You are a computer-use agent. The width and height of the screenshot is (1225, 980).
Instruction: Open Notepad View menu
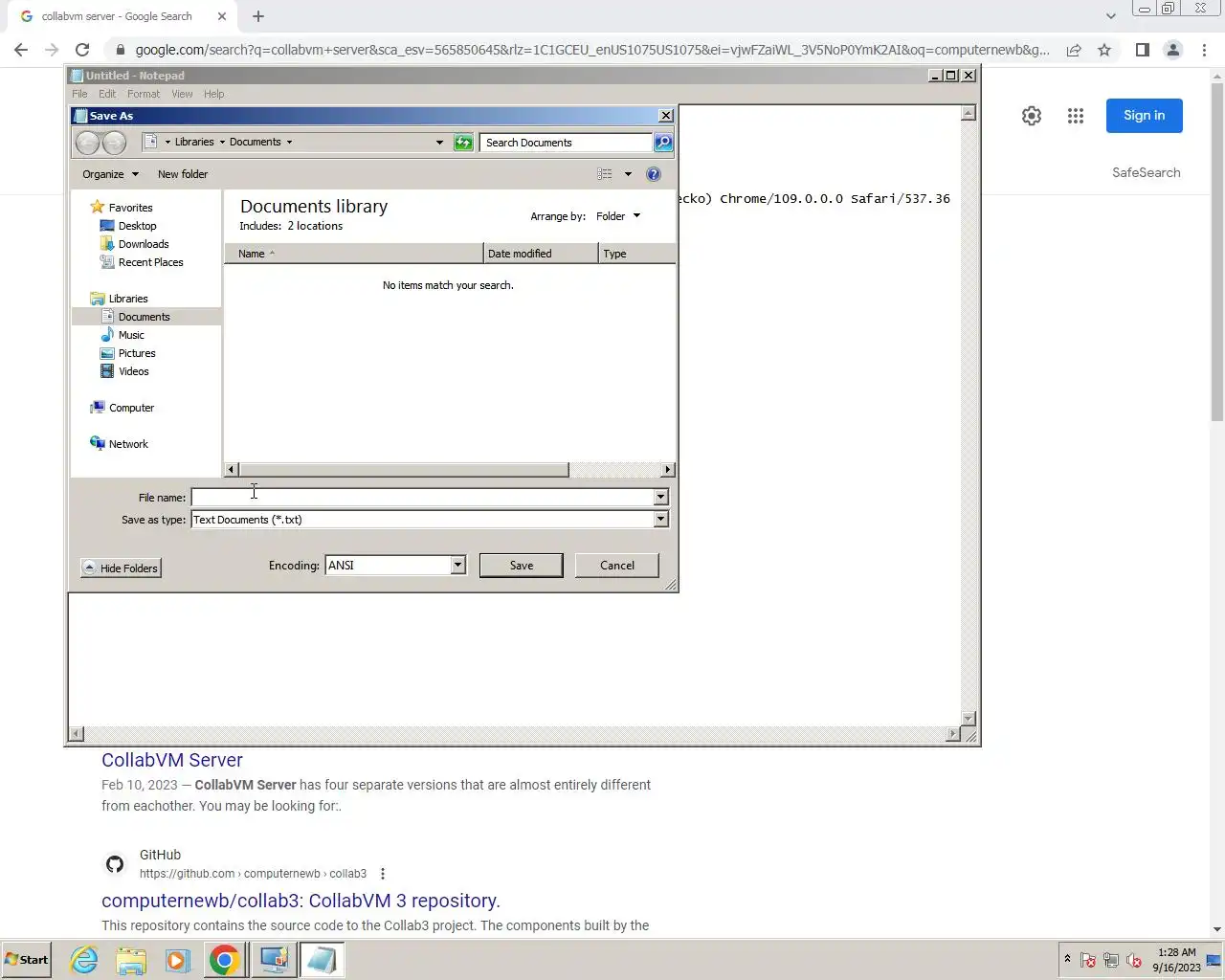[x=182, y=94]
